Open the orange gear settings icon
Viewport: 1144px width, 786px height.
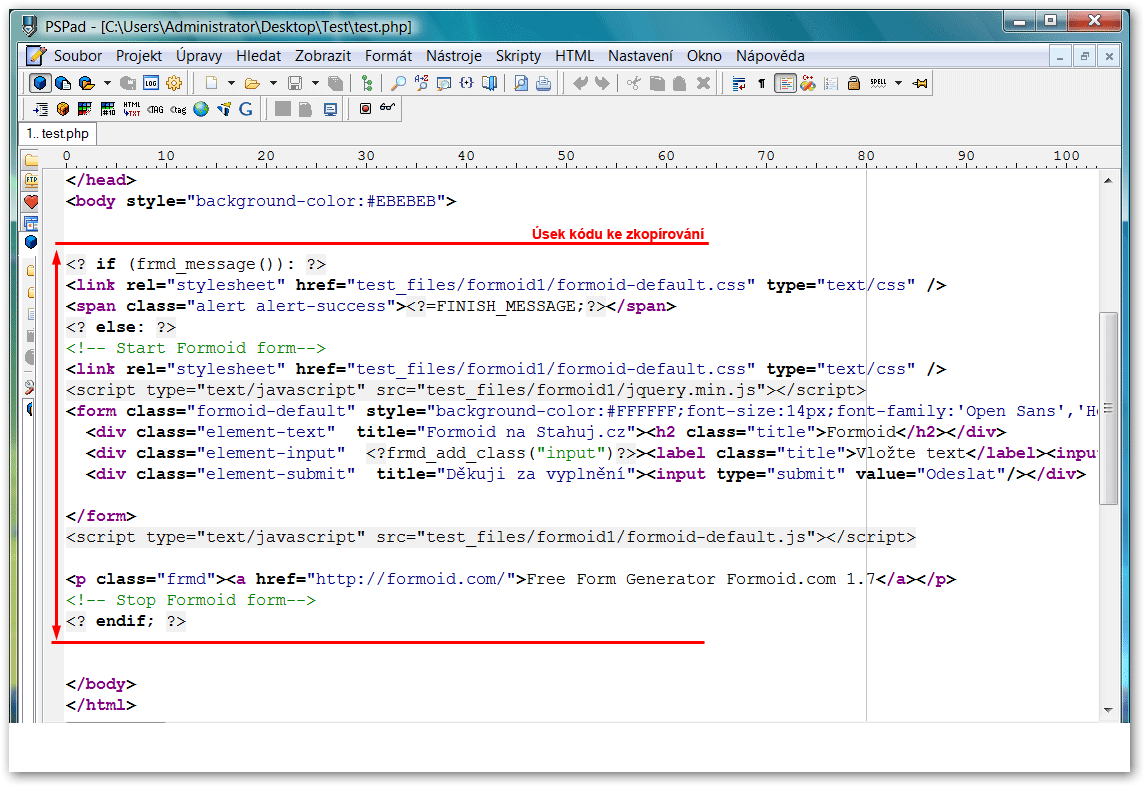tap(174, 83)
